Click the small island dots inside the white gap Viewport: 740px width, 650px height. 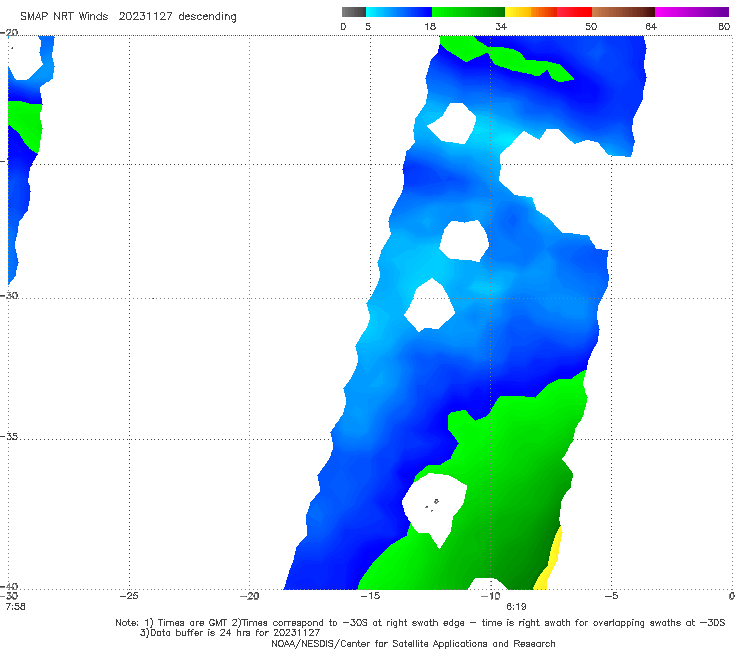pos(432,505)
